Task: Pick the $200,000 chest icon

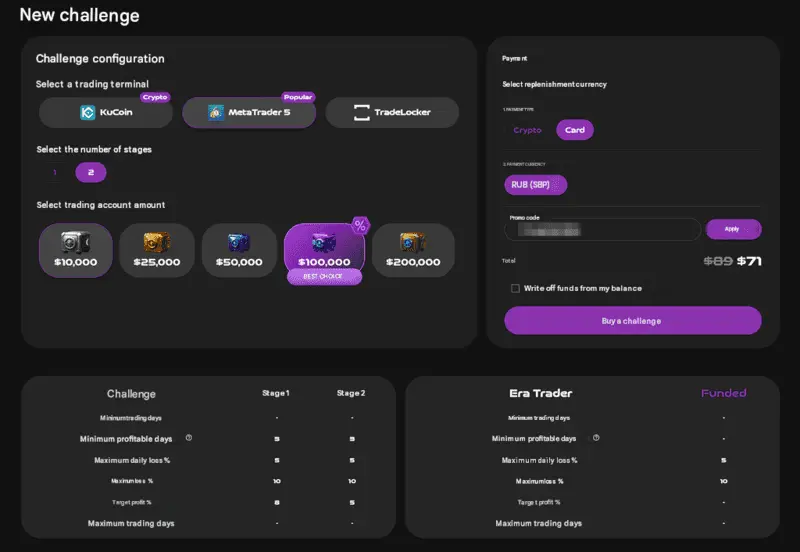Action: (x=413, y=242)
